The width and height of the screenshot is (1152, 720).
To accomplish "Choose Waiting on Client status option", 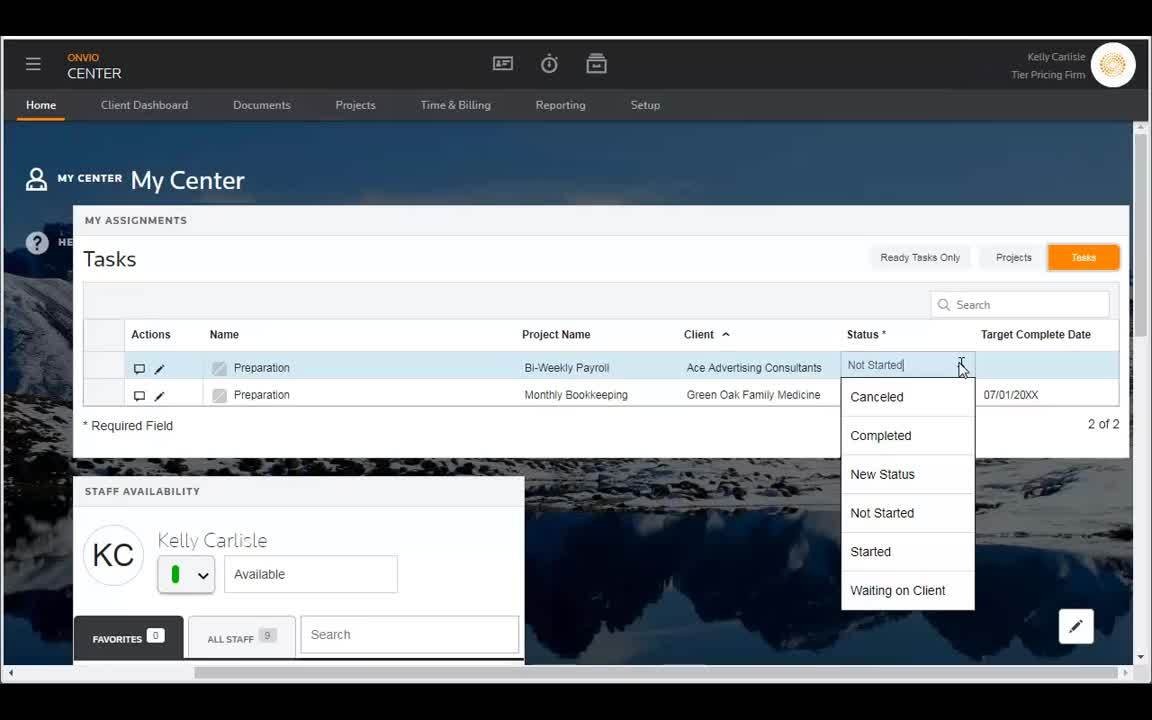I will (x=897, y=591).
